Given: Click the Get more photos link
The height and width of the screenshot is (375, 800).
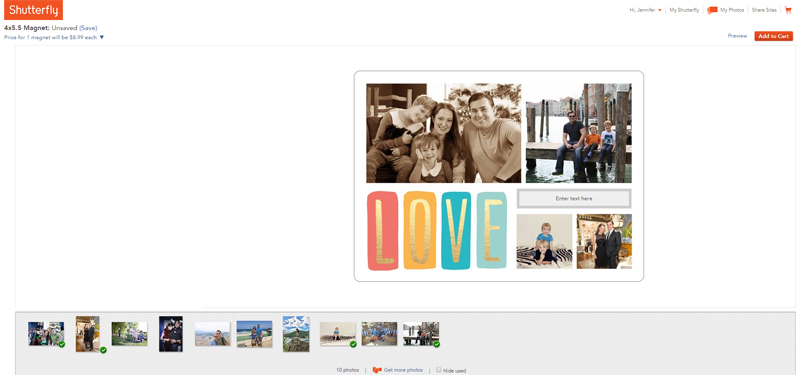Looking at the screenshot, I should 403,370.
